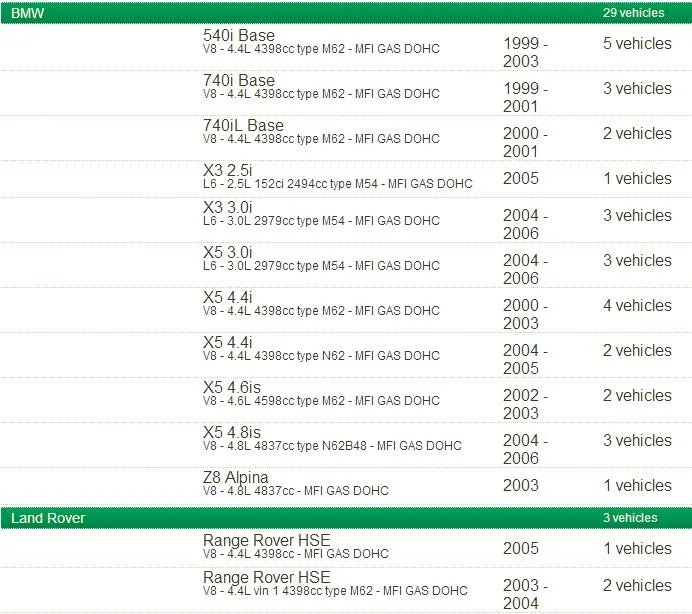Screen dimensions: 692x614
Task: Open the X5 4.6is entry
Action: click(346, 400)
